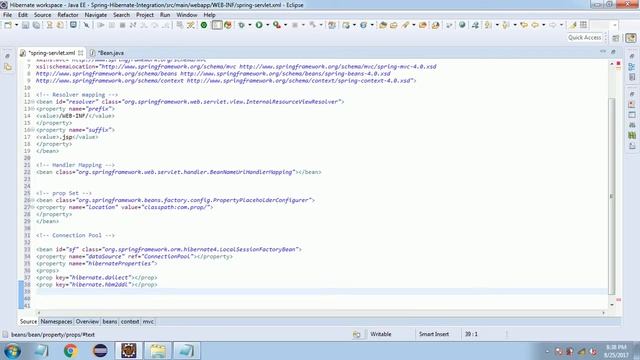Select the Java EE perspective icon

click(631, 38)
